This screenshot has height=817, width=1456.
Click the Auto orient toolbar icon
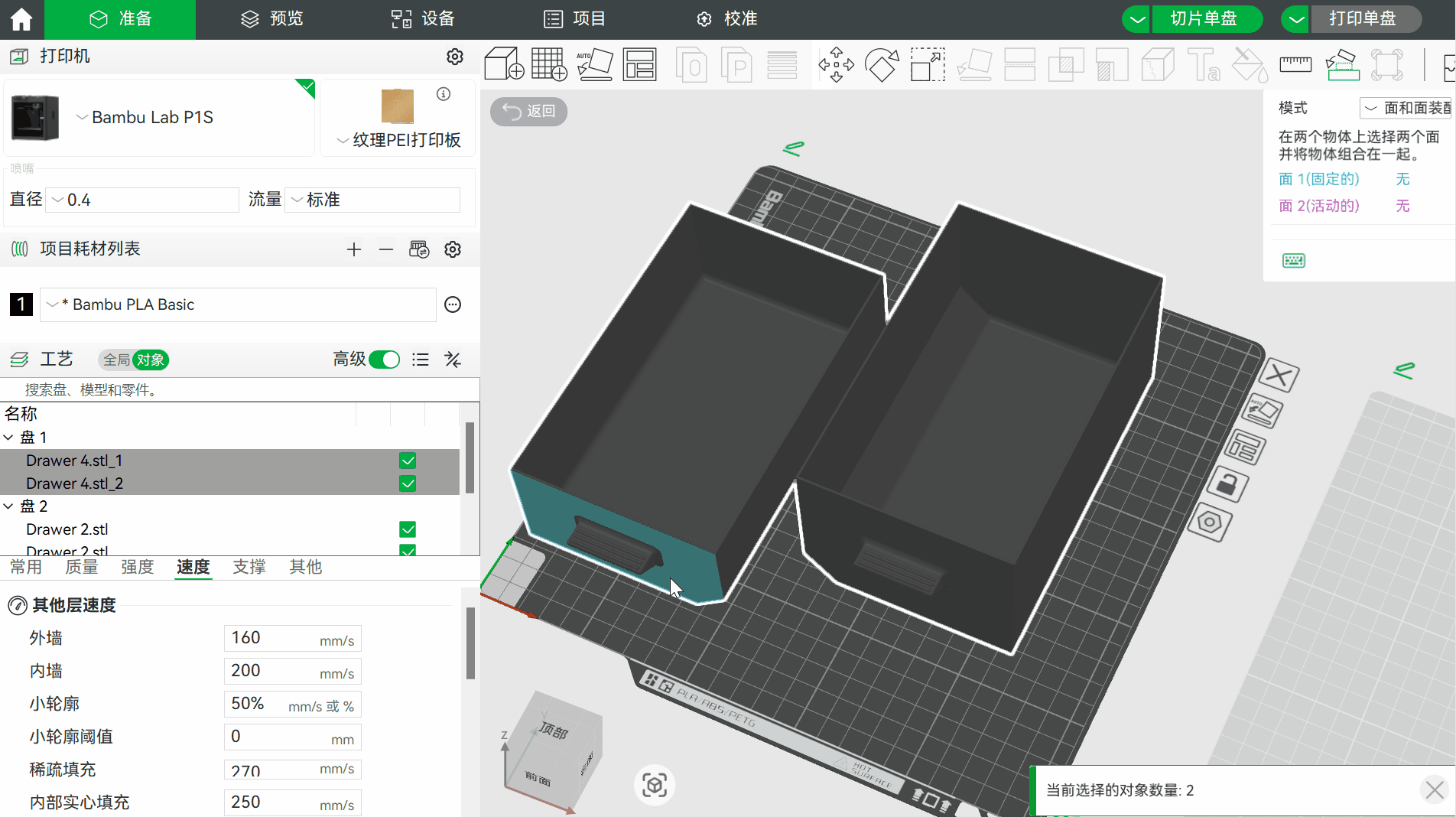pos(594,64)
